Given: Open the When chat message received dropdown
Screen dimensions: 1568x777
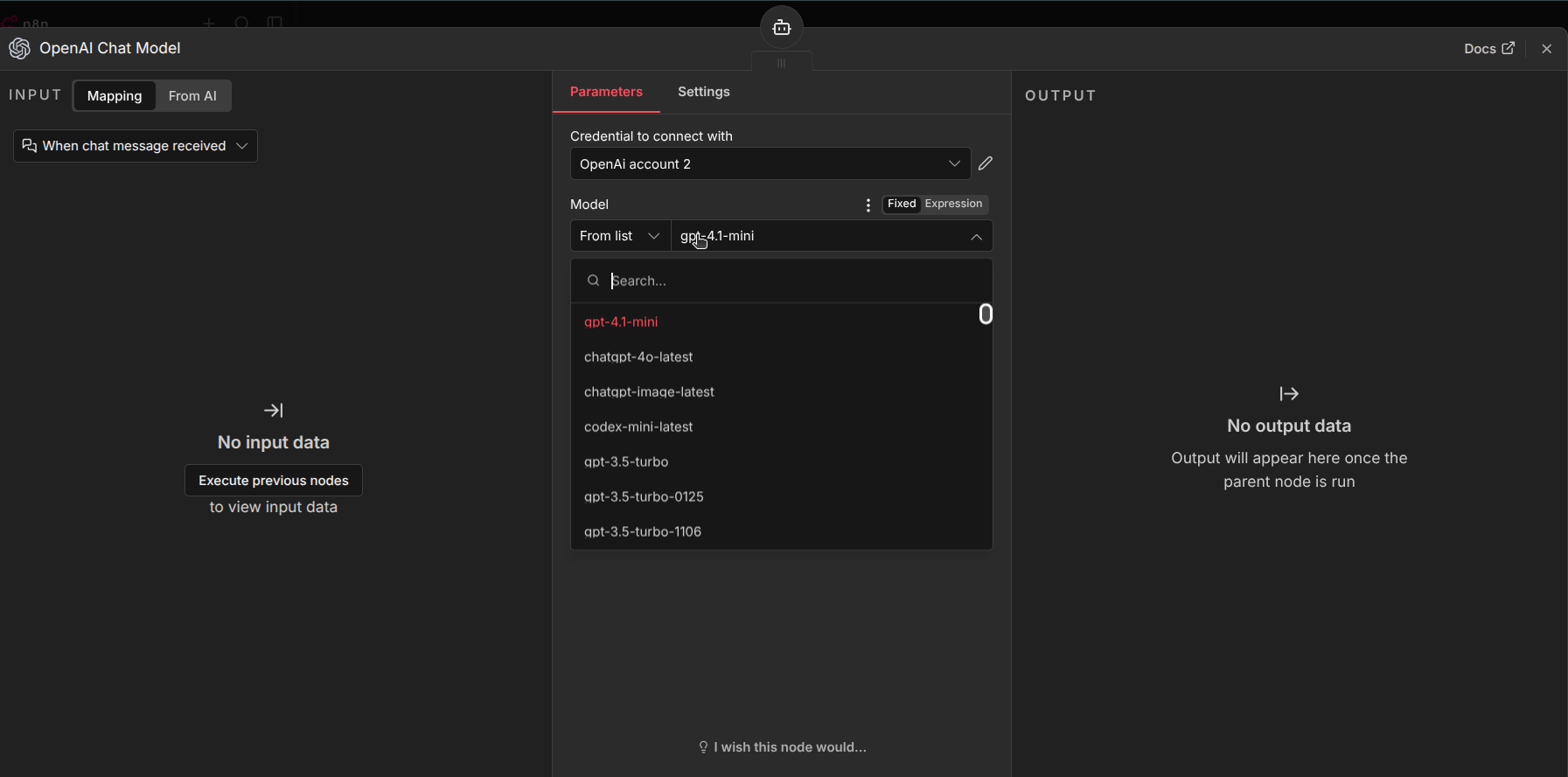Looking at the screenshot, I should coord(136,146).
